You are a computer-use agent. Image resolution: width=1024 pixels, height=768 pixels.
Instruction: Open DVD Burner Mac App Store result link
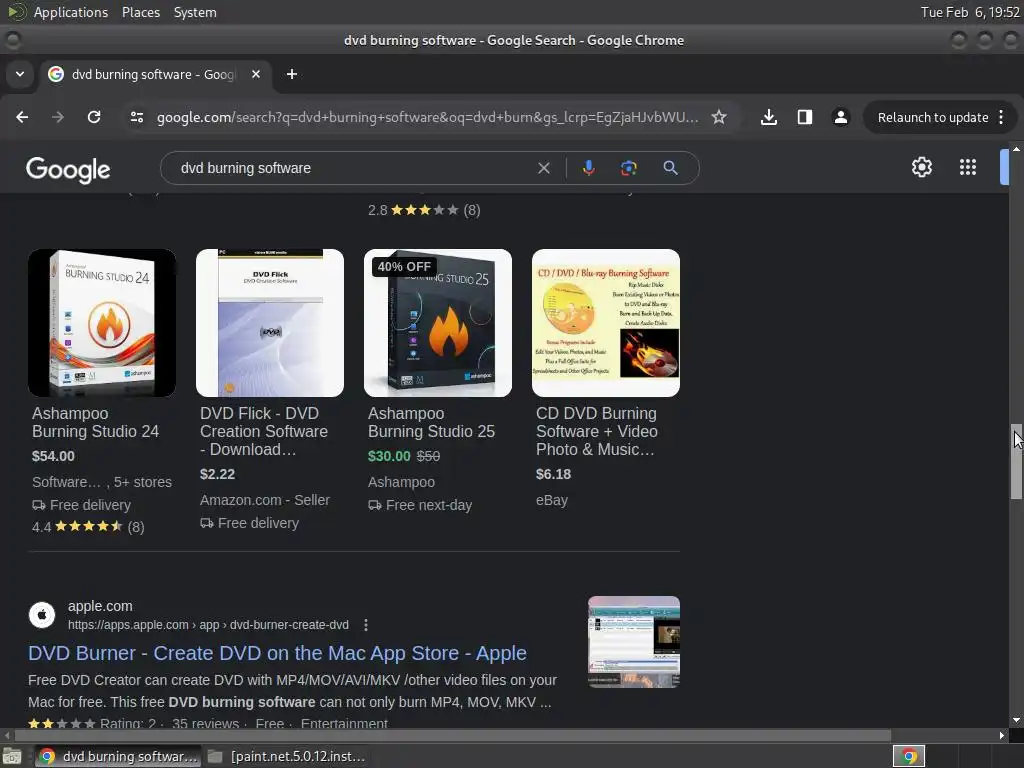[x=278, y=653]
